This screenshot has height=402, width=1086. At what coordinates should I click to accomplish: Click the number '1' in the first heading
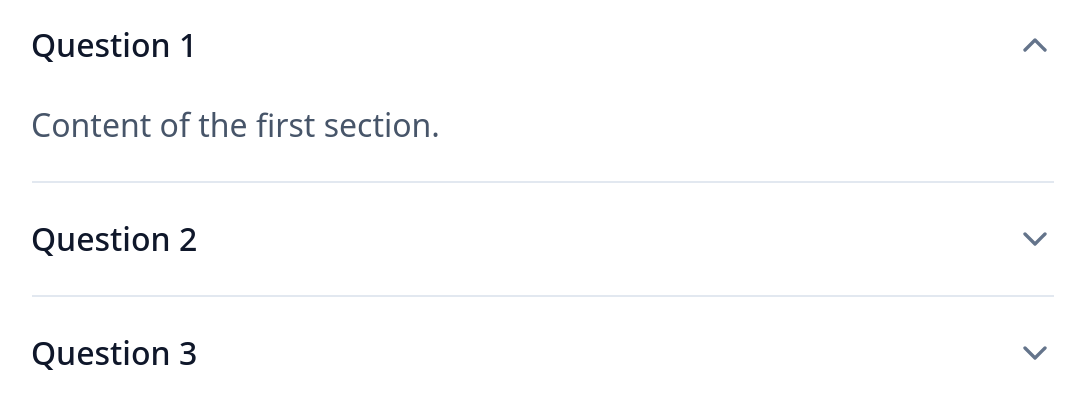tap(187, 46)
